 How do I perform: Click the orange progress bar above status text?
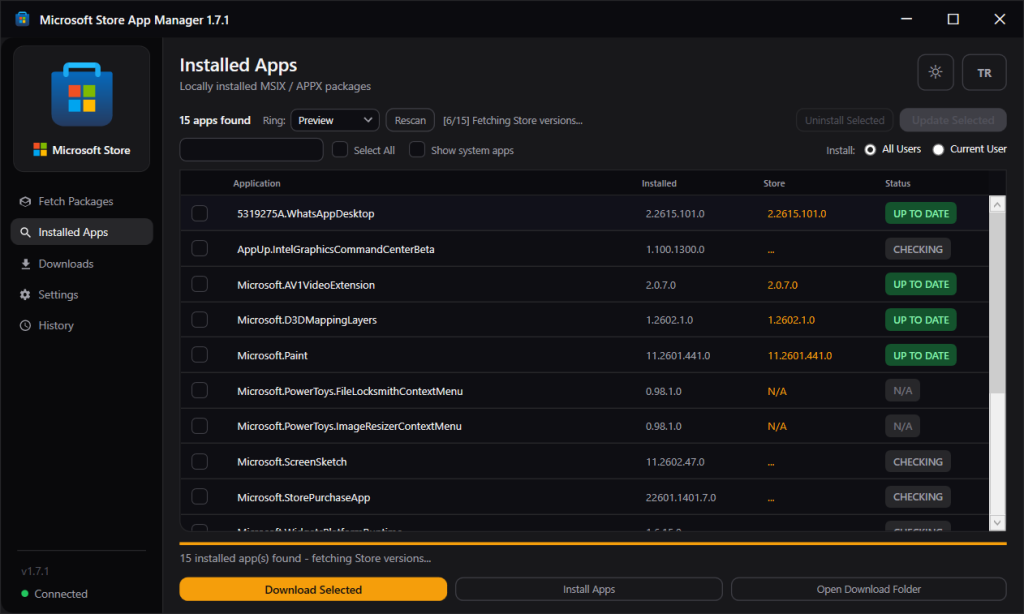click(x=592, y=543)
